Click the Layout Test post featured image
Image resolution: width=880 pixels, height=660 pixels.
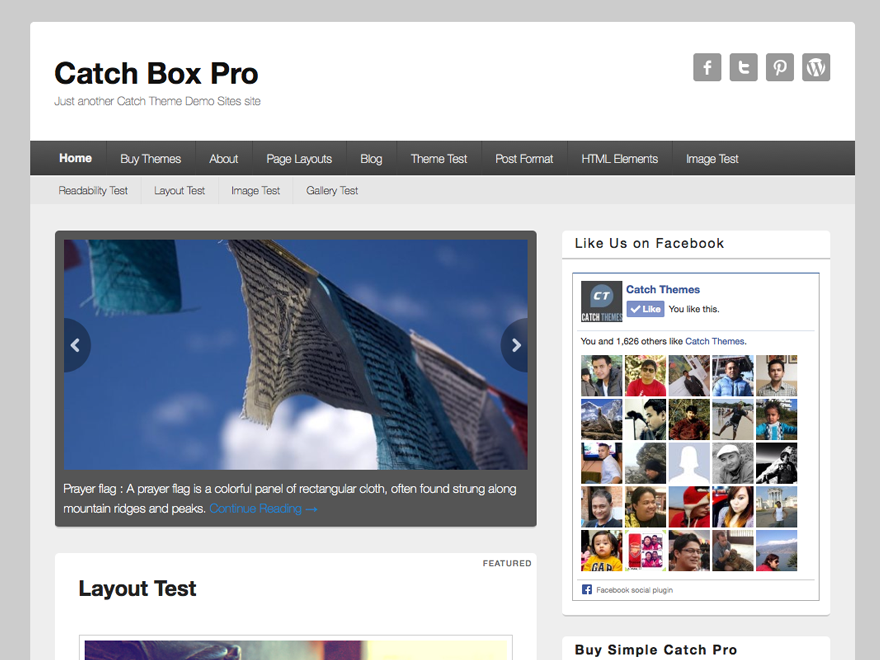click(296, 650)
